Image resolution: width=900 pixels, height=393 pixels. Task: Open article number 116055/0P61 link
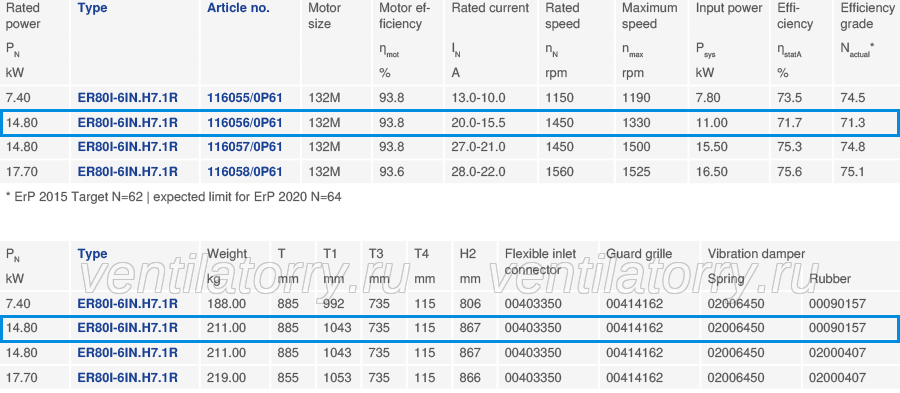pos(245,98)
